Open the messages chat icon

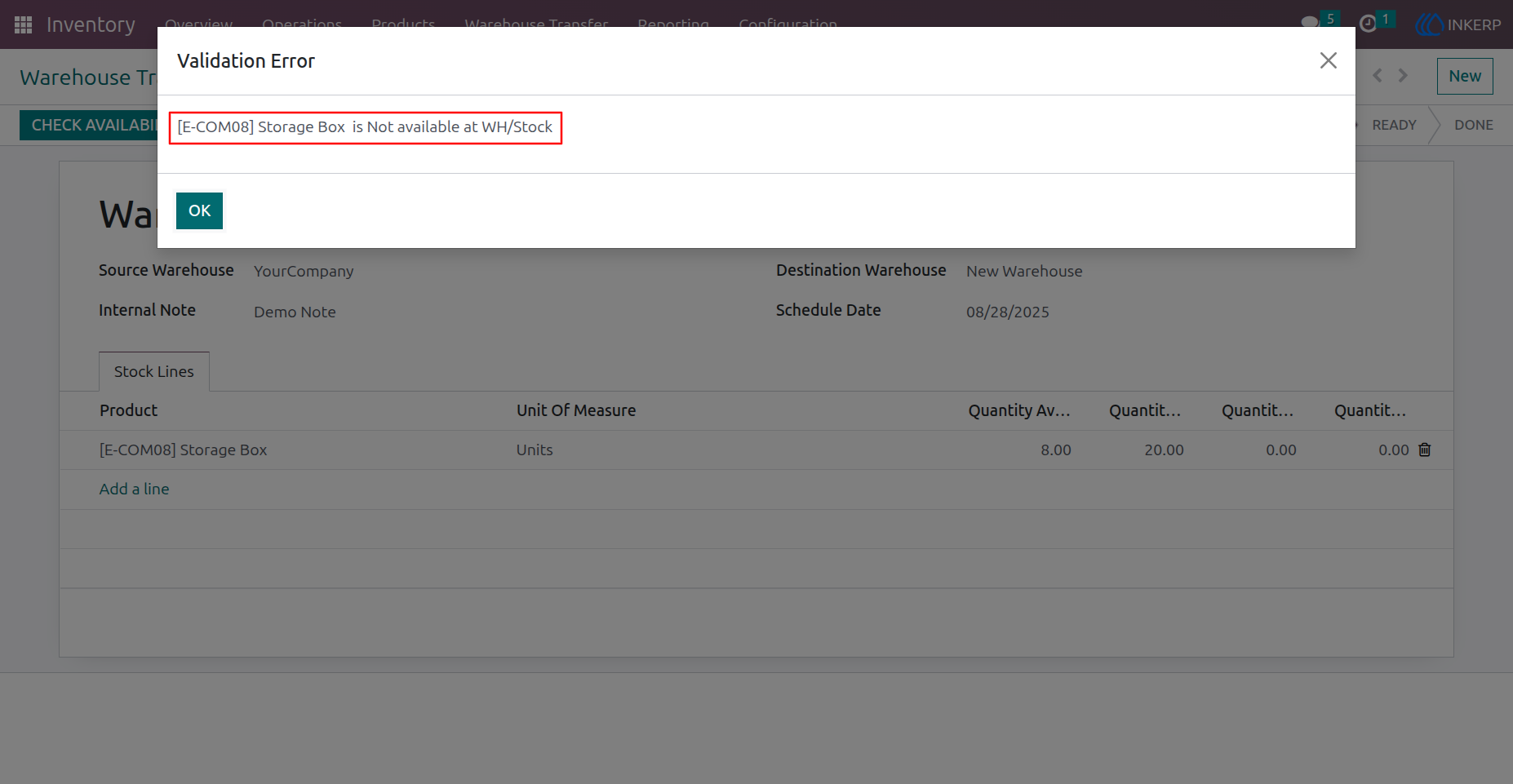(x=1310, y=23)
